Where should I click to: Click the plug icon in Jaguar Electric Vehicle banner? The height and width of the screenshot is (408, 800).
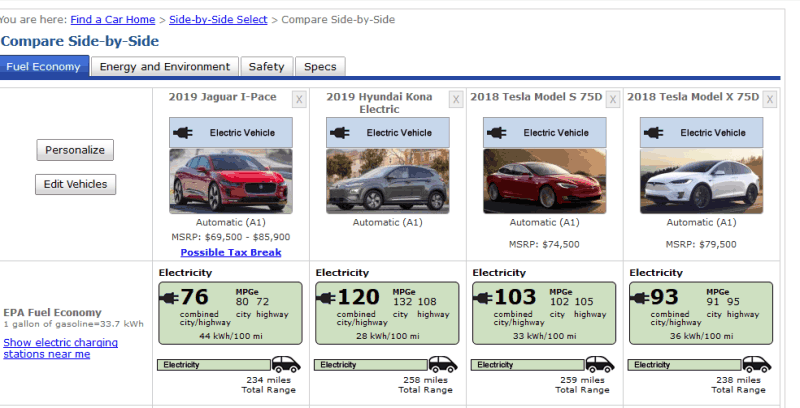click(x=183, y=133)
